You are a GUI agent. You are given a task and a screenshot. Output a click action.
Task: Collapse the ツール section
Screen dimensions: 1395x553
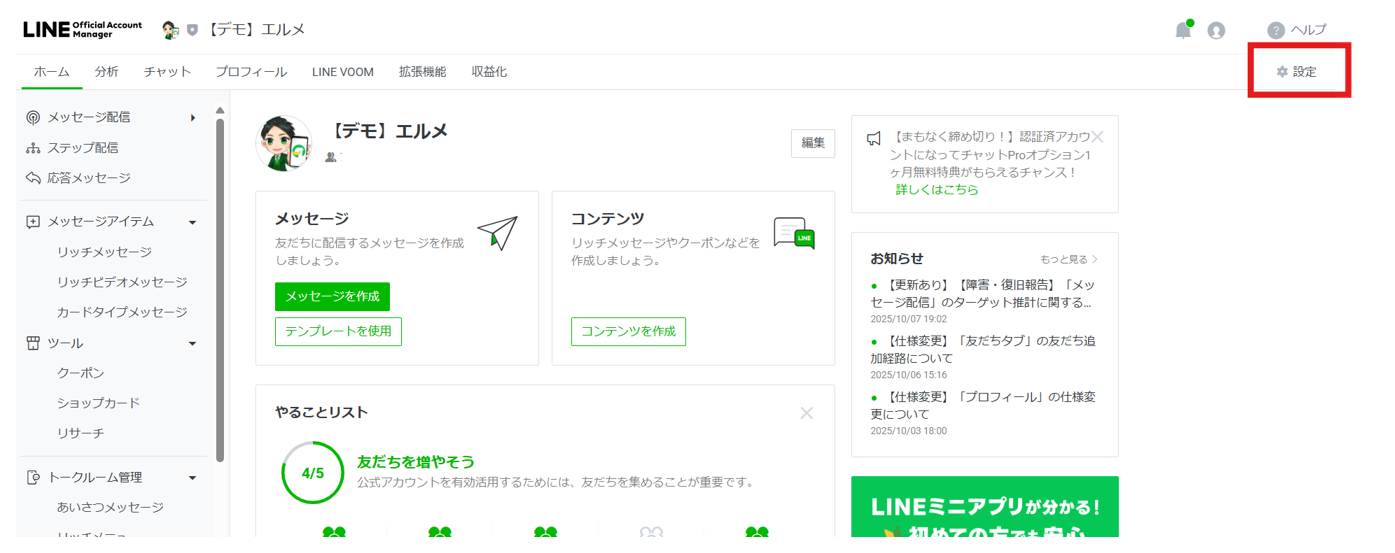click(x=193, y=344)
